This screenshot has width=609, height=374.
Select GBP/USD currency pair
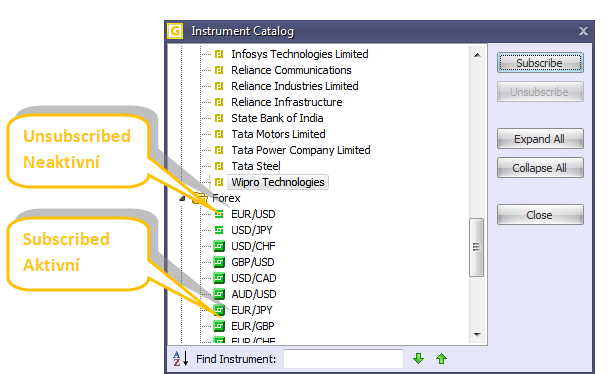[x=253, y=262]
